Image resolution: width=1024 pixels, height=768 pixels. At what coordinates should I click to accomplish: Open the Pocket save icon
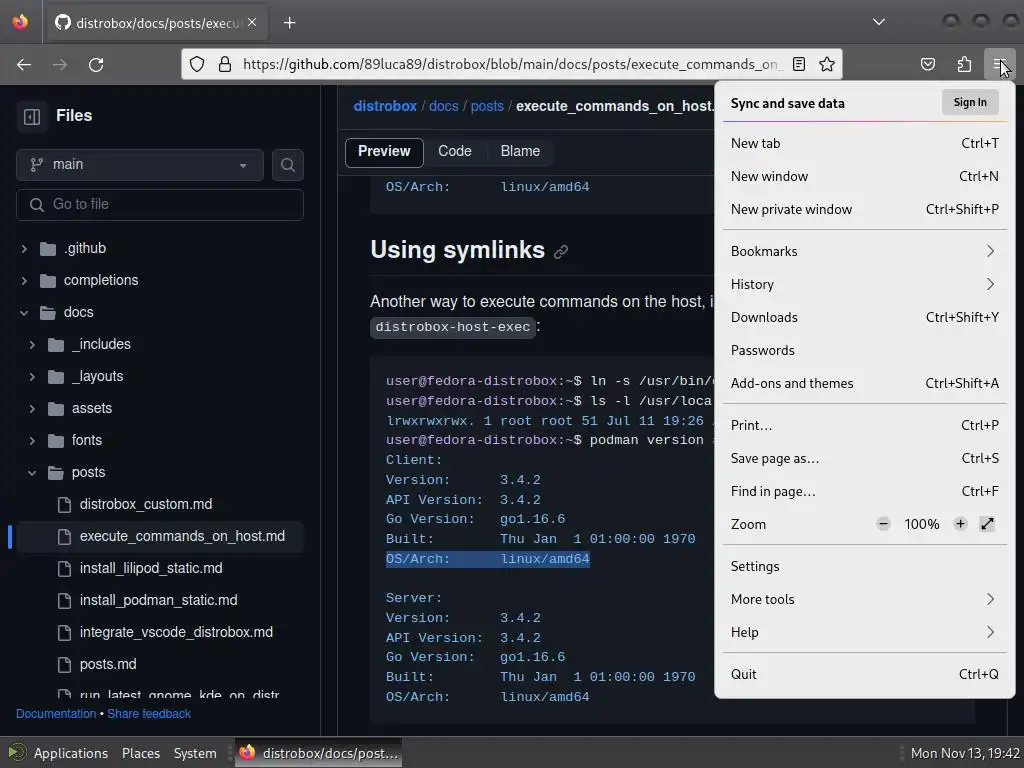click(x=927, y=64)
